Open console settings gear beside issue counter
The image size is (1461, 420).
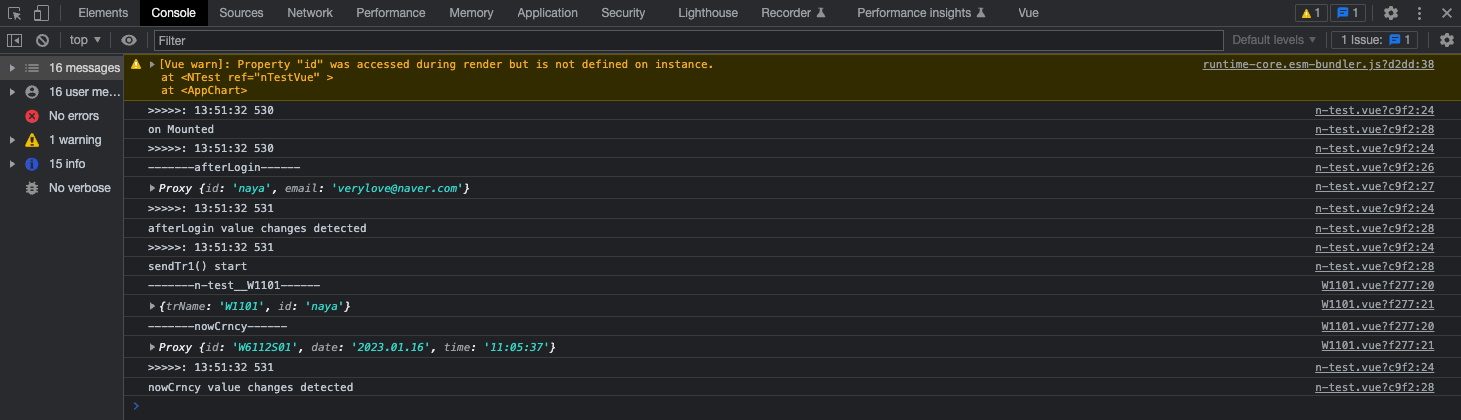pyautogui.click(x=1446, y=40)
